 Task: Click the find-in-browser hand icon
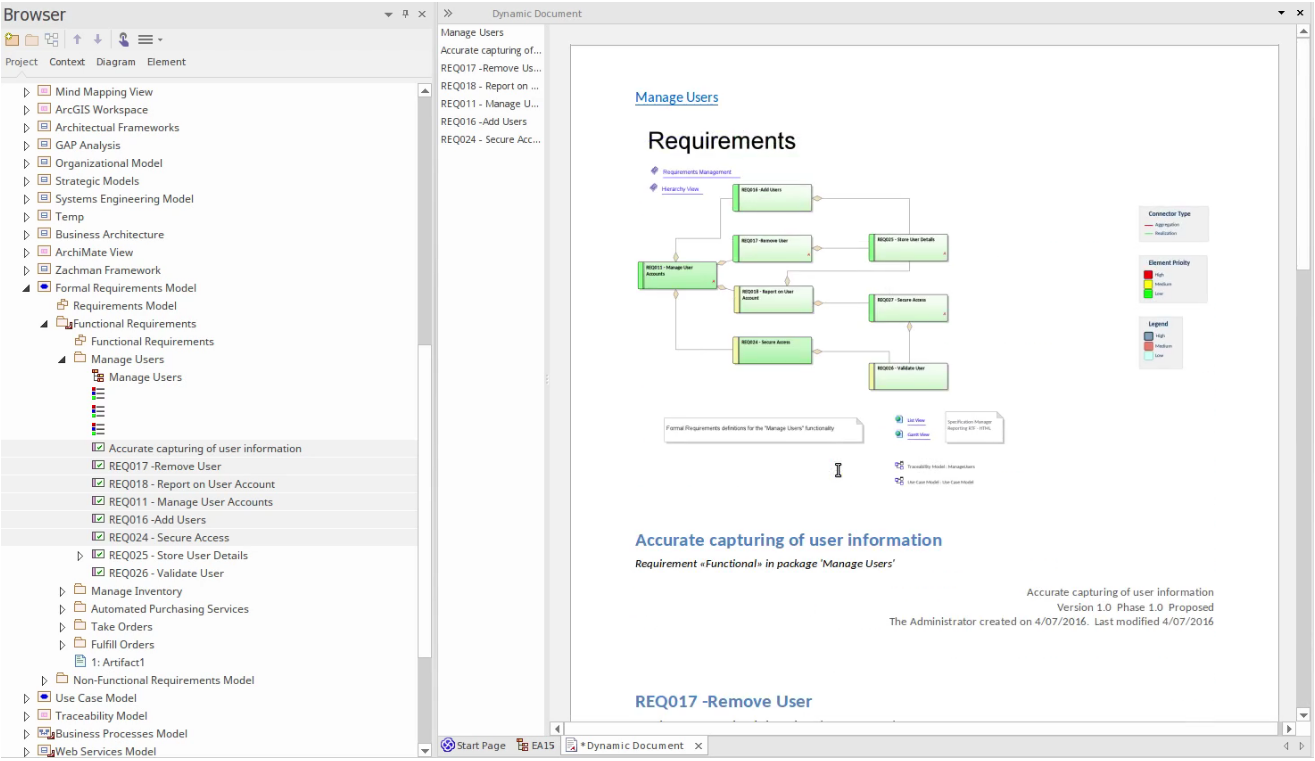[123, 40]
